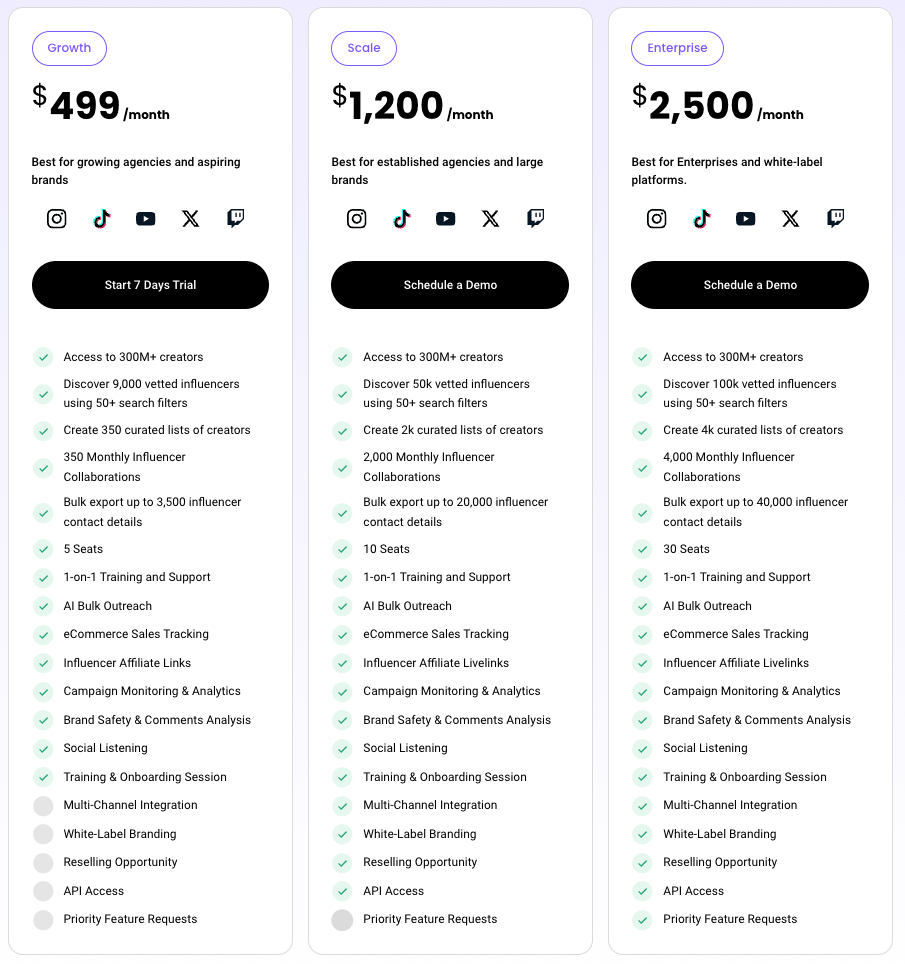Image resolution: width=905 pixels, height=964 pixels.
Task: Click the Start 7 Days Trial button
Action: pos(150,285)
